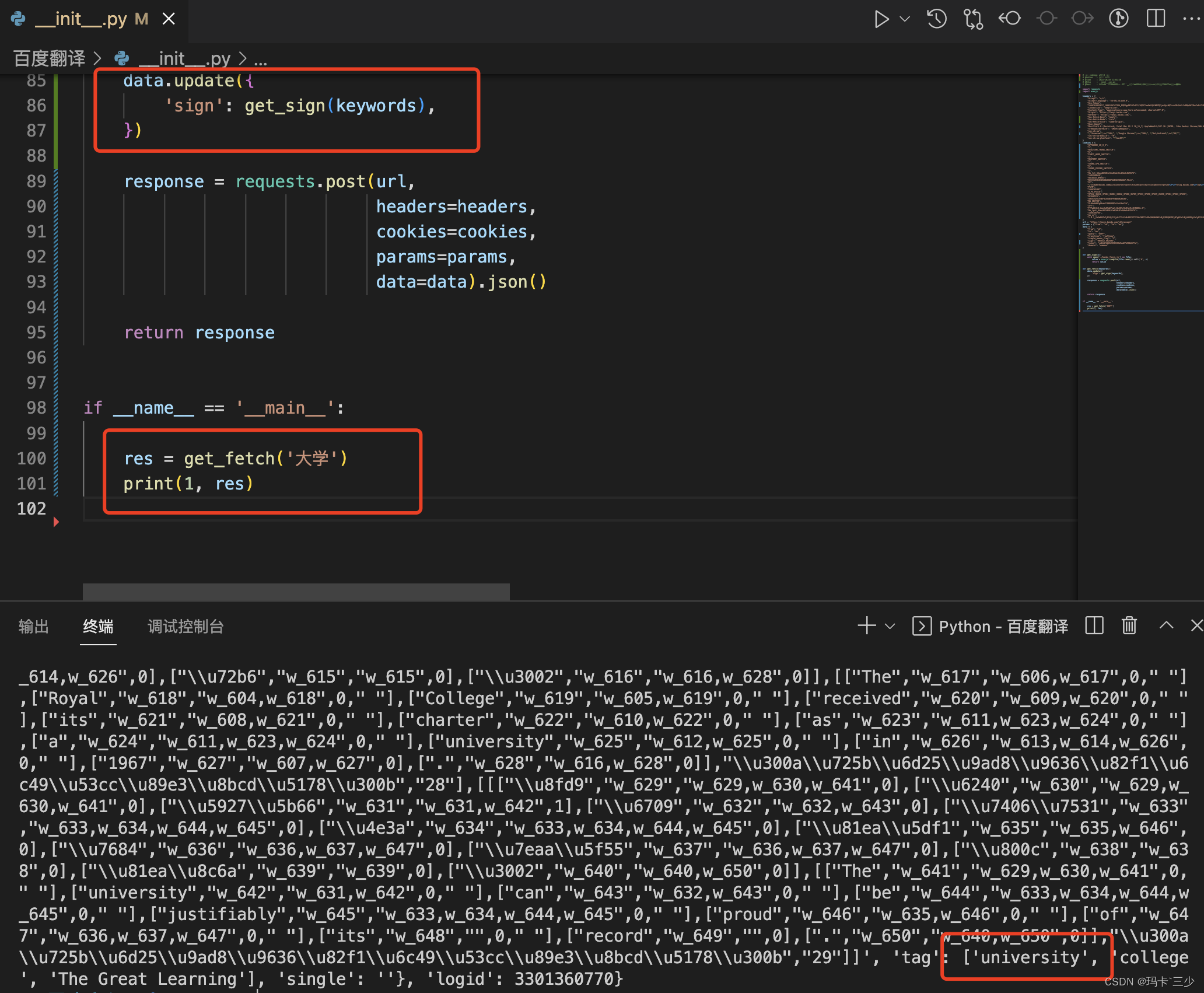The image size is (1204, 993).
Task: Open the timeline history icon
Action: tap(937, 19)
